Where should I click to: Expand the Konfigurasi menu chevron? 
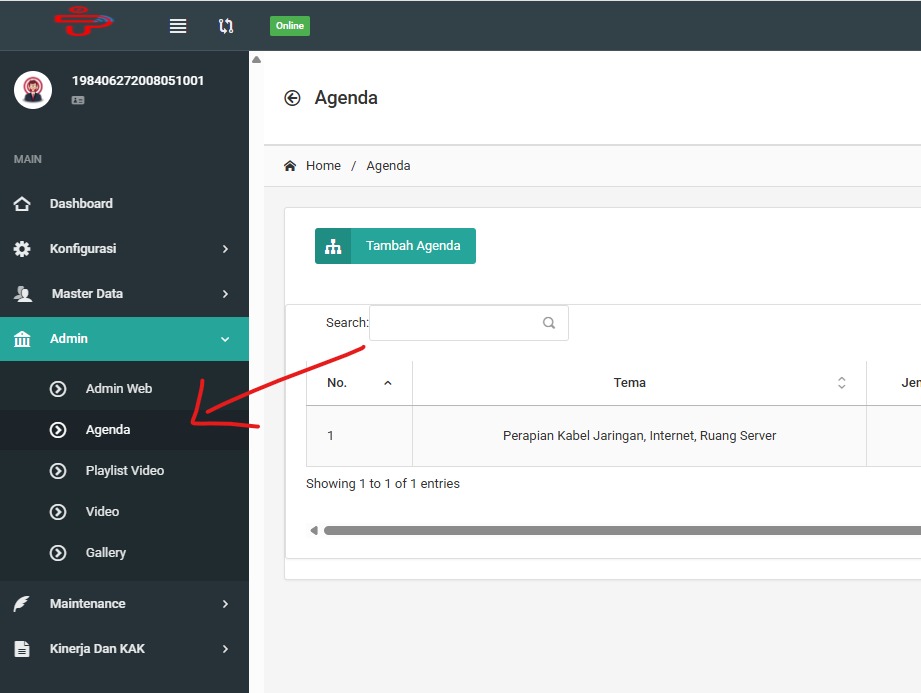tap(225, 249)
